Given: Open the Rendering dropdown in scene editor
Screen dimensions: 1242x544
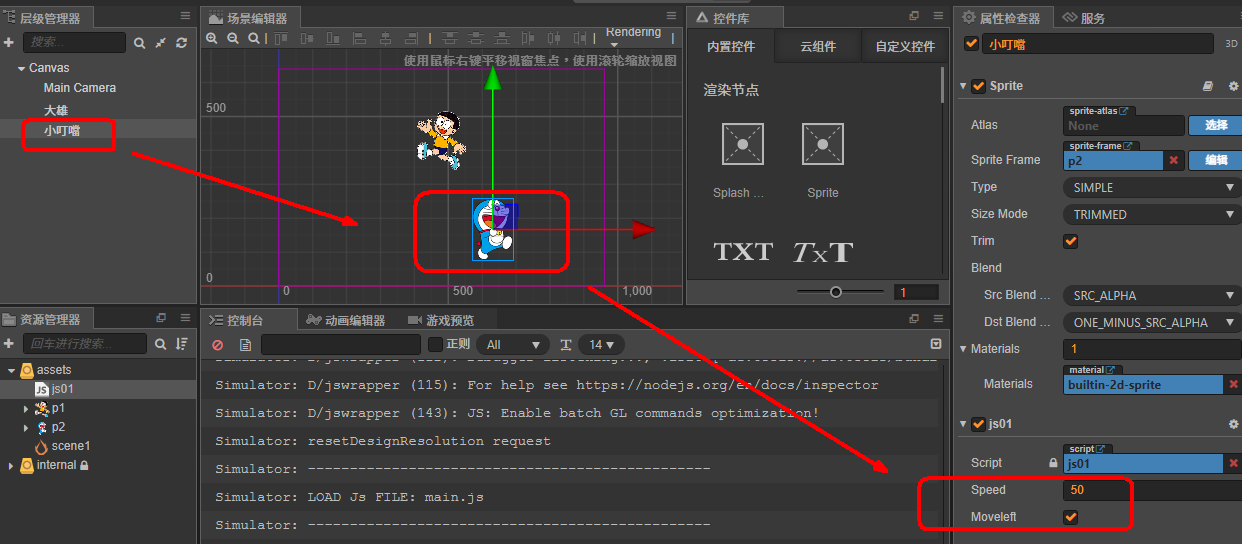Looking at the screenshot, I should tap(634, 38).
